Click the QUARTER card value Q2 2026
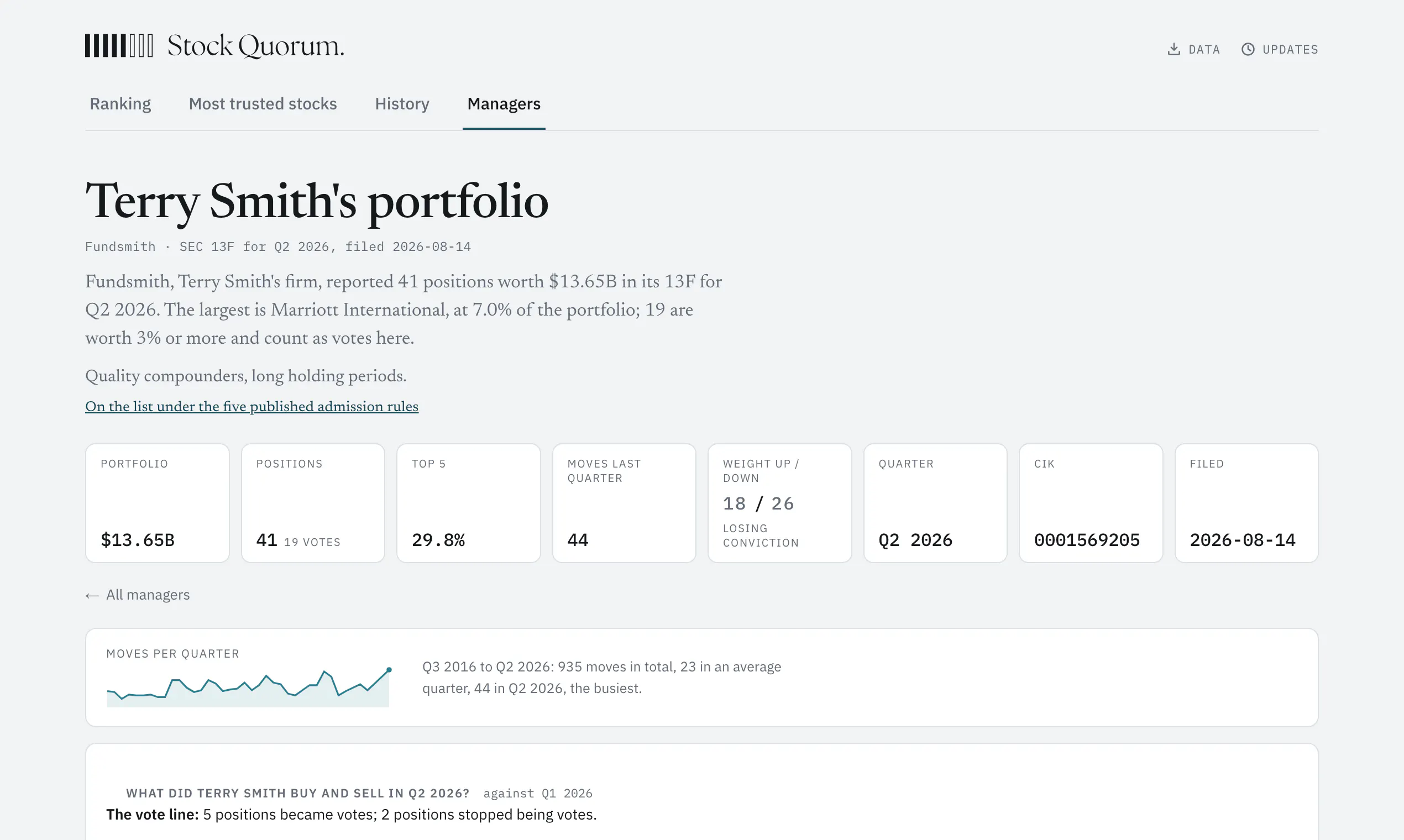Viewport: 1404px width, 840px height. coord(915,540)
